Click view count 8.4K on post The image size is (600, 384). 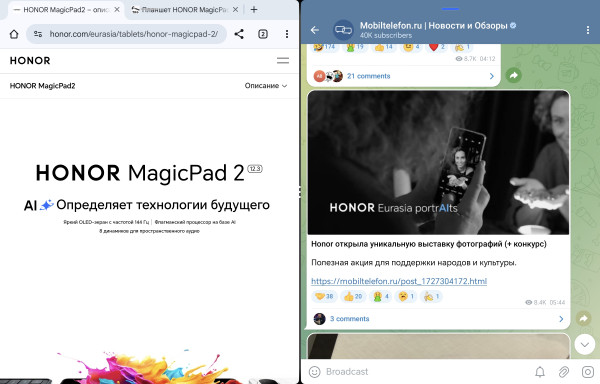[x=536, y=302]
